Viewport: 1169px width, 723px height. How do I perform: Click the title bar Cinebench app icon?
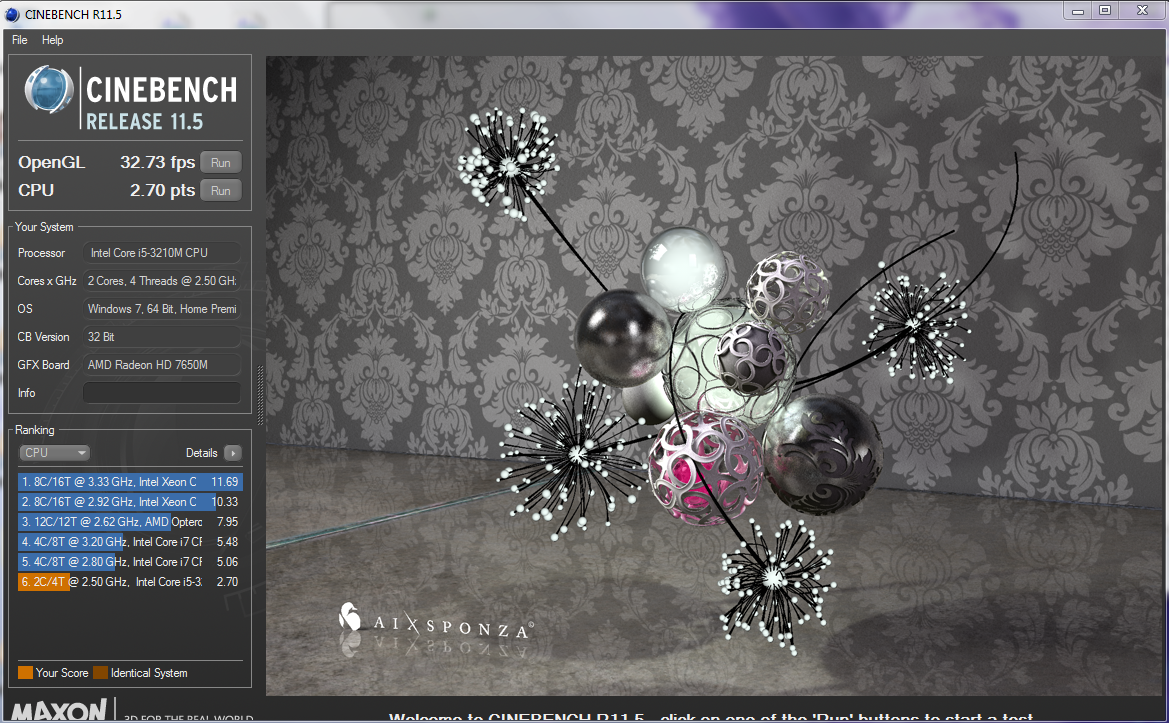(12, 14)
